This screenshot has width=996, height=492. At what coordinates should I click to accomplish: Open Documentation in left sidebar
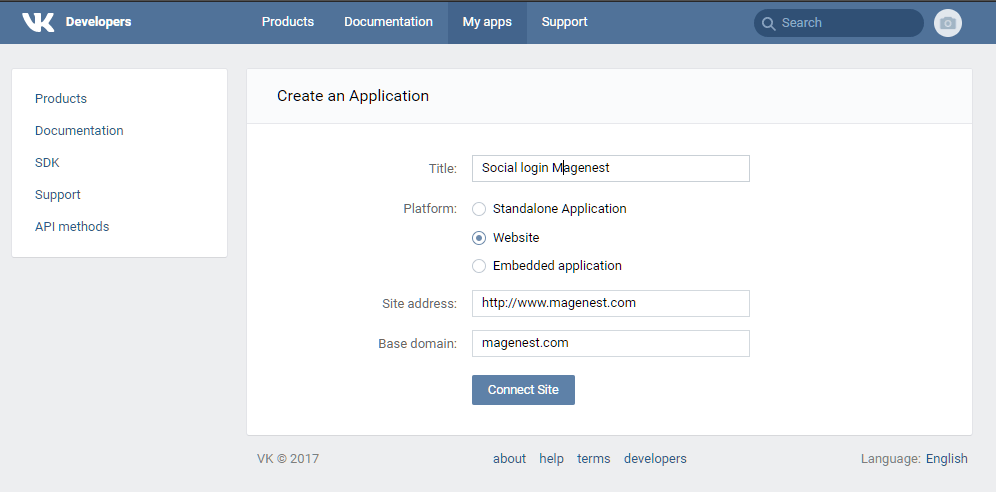click(79, 130)
